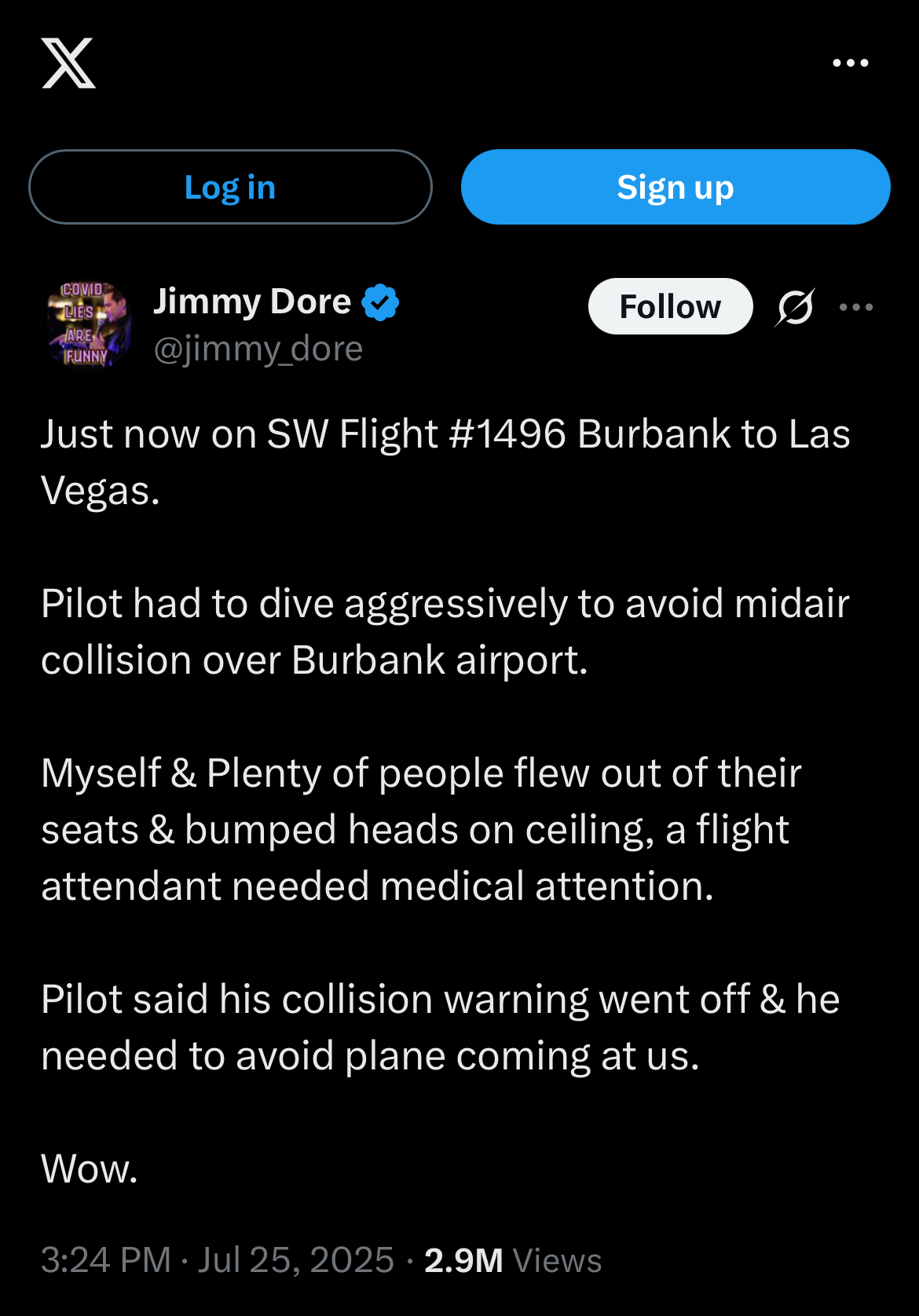The image size is (919, 1316).
Task: Click the 2.9M Views count
Action: [512, 1259]
